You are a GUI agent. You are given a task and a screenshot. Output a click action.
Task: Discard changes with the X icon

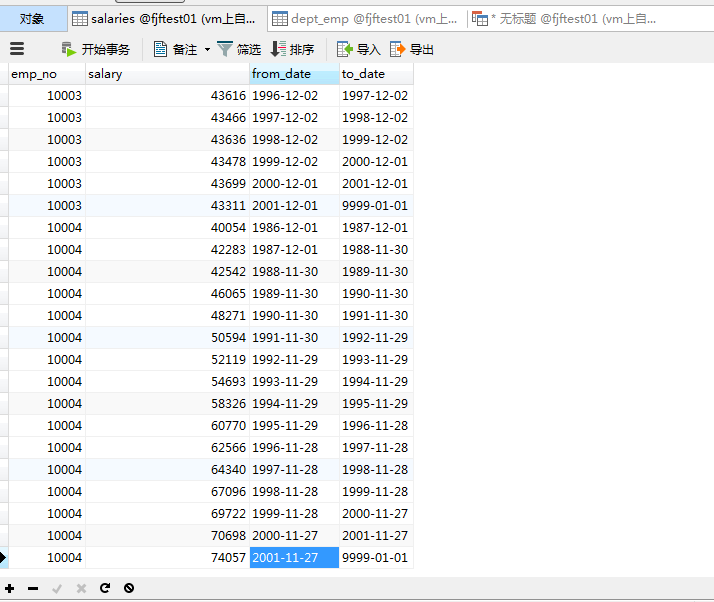(81, 588)
